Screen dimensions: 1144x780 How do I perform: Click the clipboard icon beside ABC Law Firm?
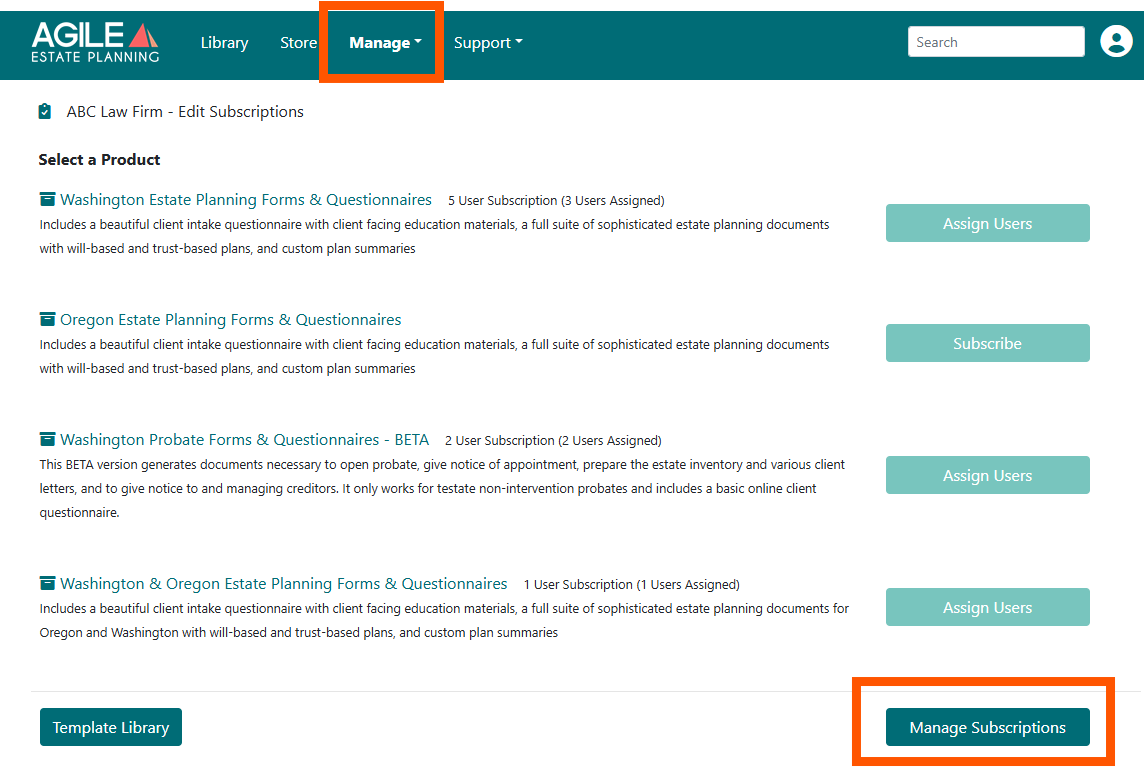point(45,112)
